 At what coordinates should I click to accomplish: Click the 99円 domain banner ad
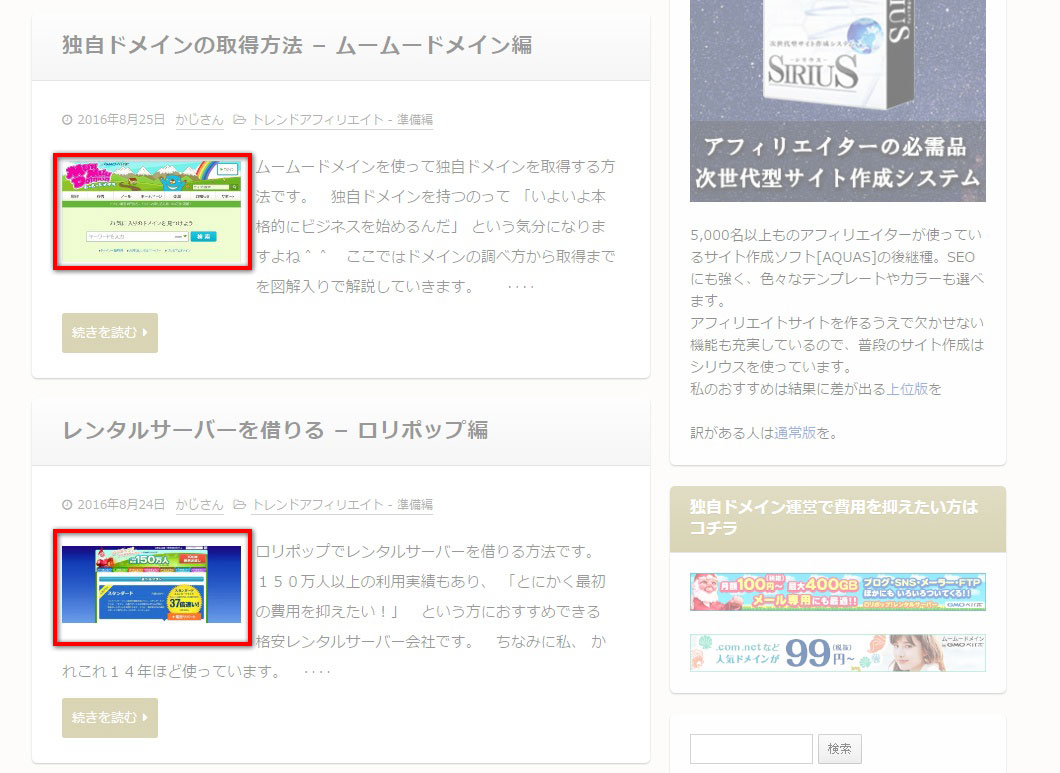coord(837,652)
